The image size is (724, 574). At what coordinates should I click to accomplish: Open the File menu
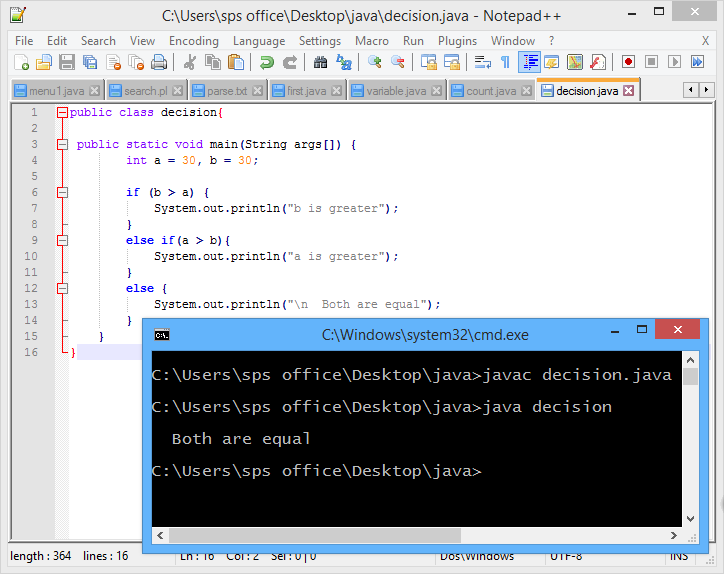coord(24,41)
